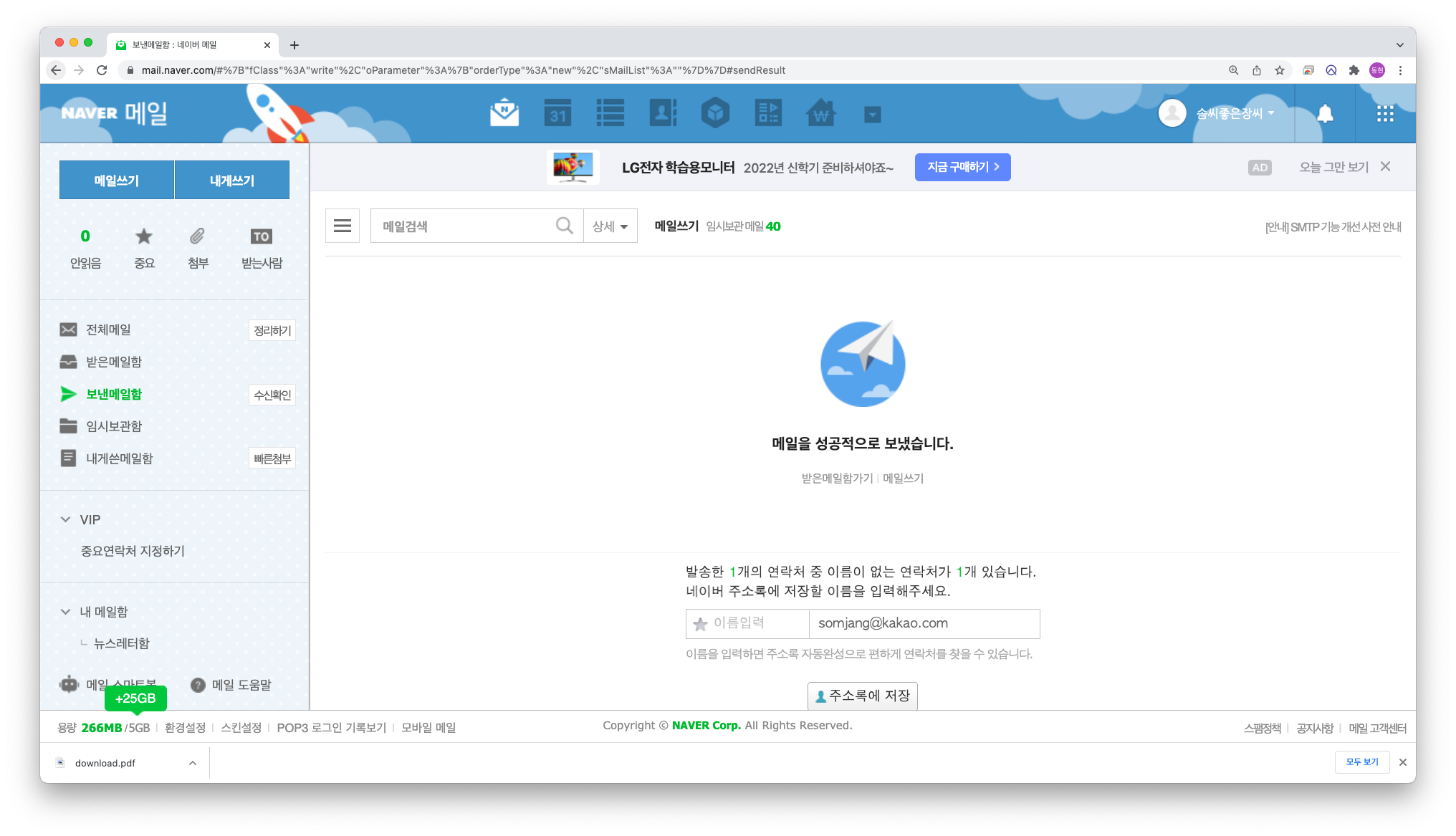The height and width of the screenshot is (836, 1456).
Task: Click the attachment paperclip filter icon
Action: click(x=198, y=236)
